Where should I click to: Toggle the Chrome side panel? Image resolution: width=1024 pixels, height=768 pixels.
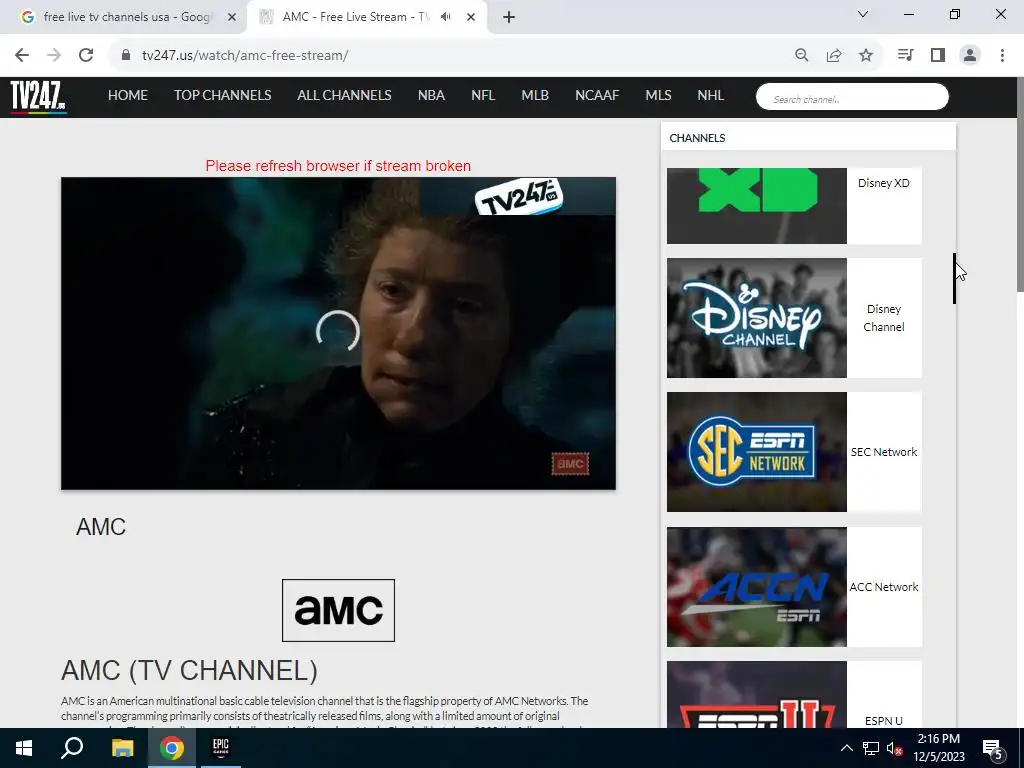pyautogui.click(x=938, y=56)
